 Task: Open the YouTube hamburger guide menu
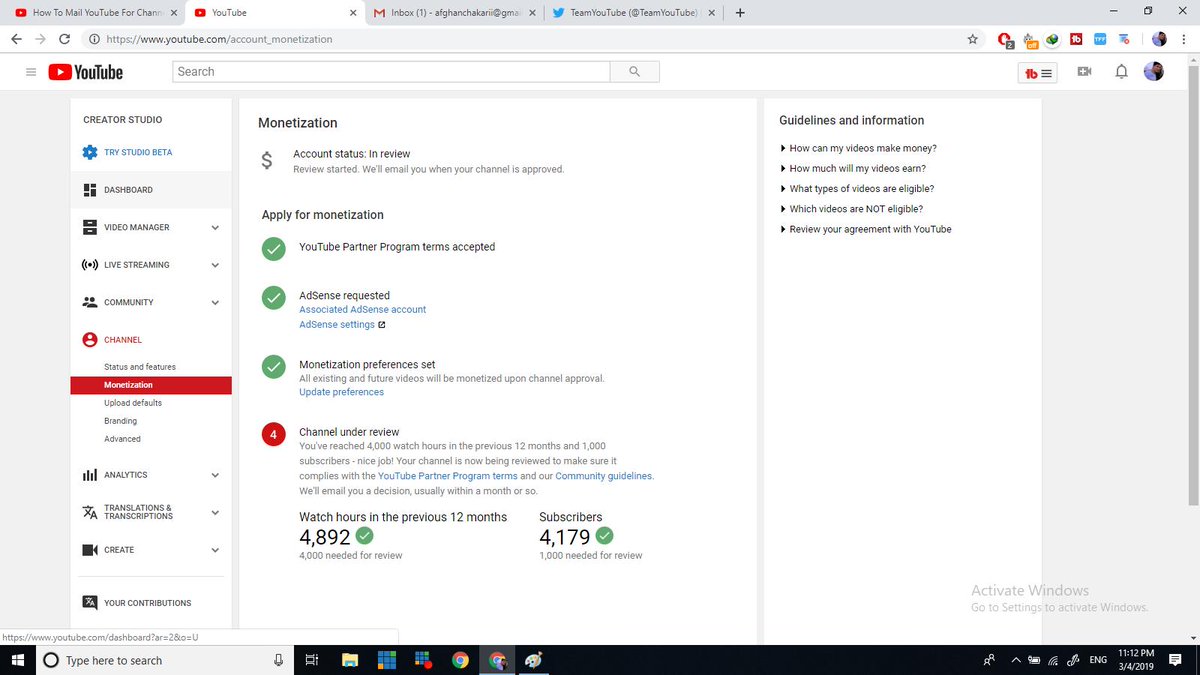(30, 72)
